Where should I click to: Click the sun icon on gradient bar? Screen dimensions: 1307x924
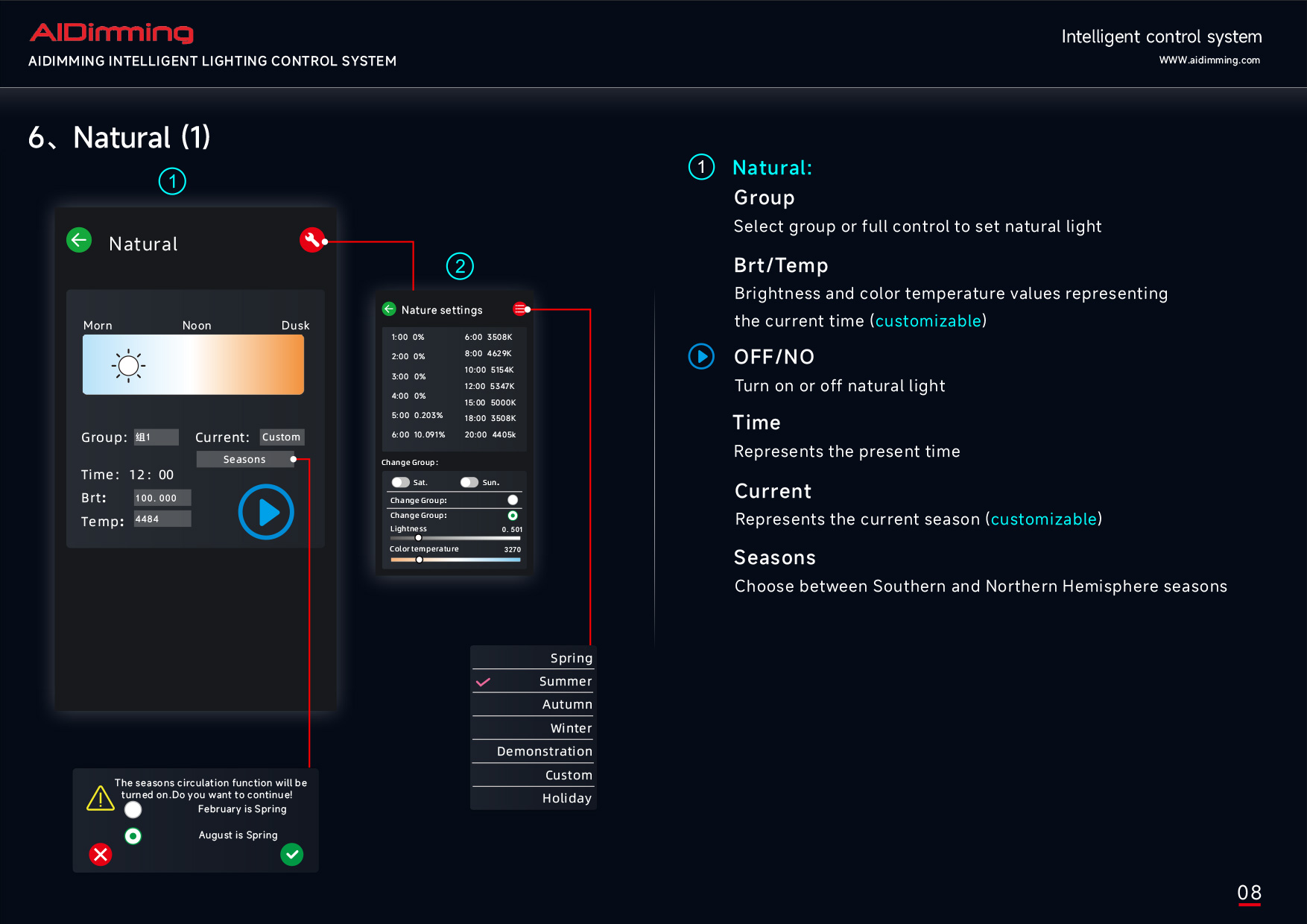[x=128, y=365]
